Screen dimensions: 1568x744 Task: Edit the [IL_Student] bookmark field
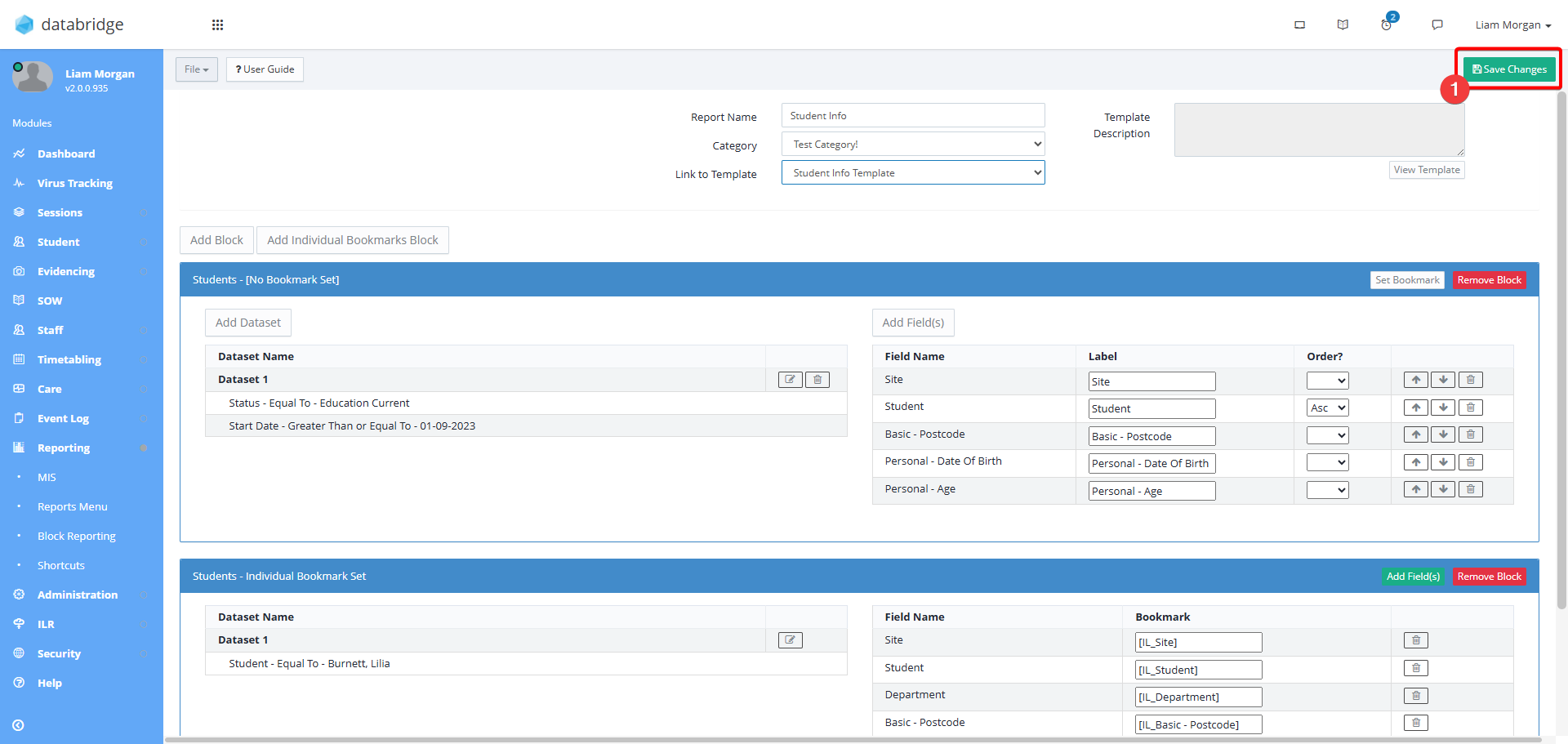pyautogui.click(x=1198, y=670)
